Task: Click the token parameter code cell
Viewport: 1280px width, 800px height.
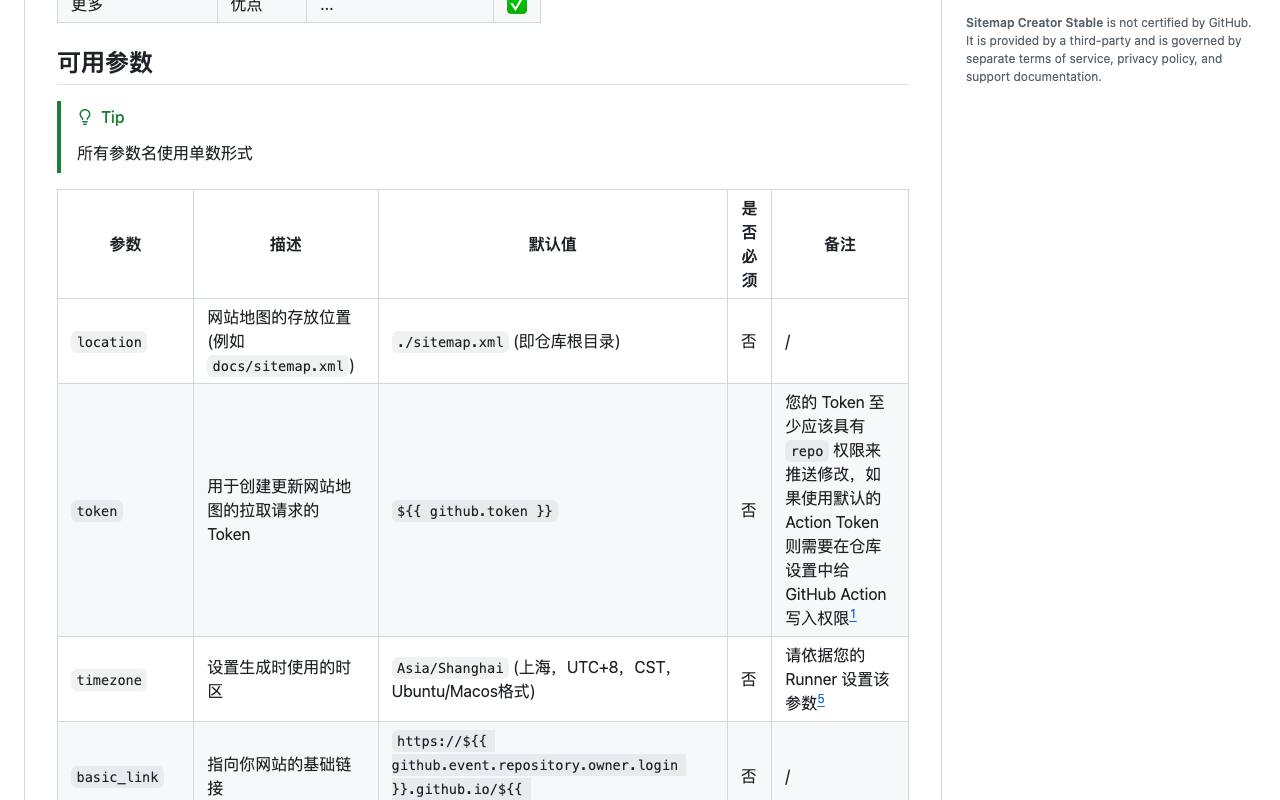Action: 97,511
